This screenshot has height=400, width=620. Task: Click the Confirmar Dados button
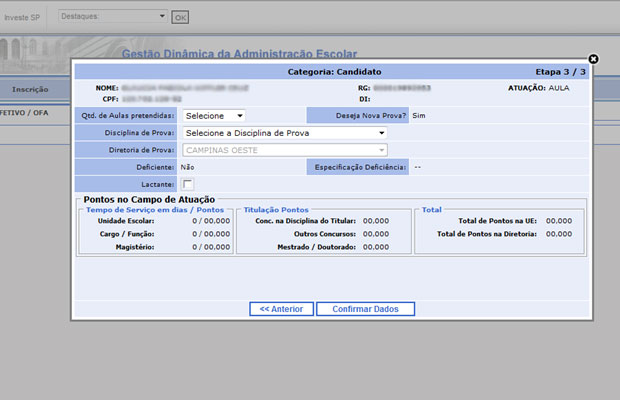pos(365,309)
